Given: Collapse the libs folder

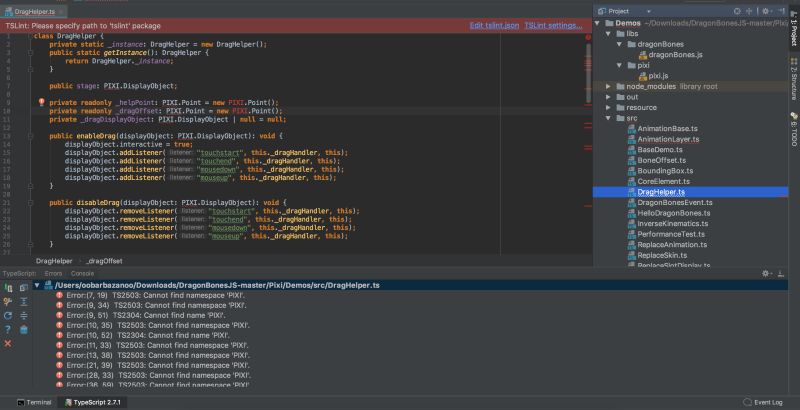Looking at the screenshot, I should point(608,34).
